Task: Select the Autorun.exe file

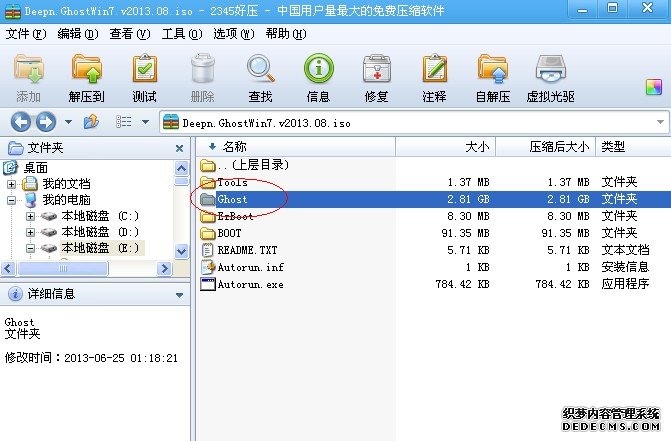Action: (x=433, y=284)
